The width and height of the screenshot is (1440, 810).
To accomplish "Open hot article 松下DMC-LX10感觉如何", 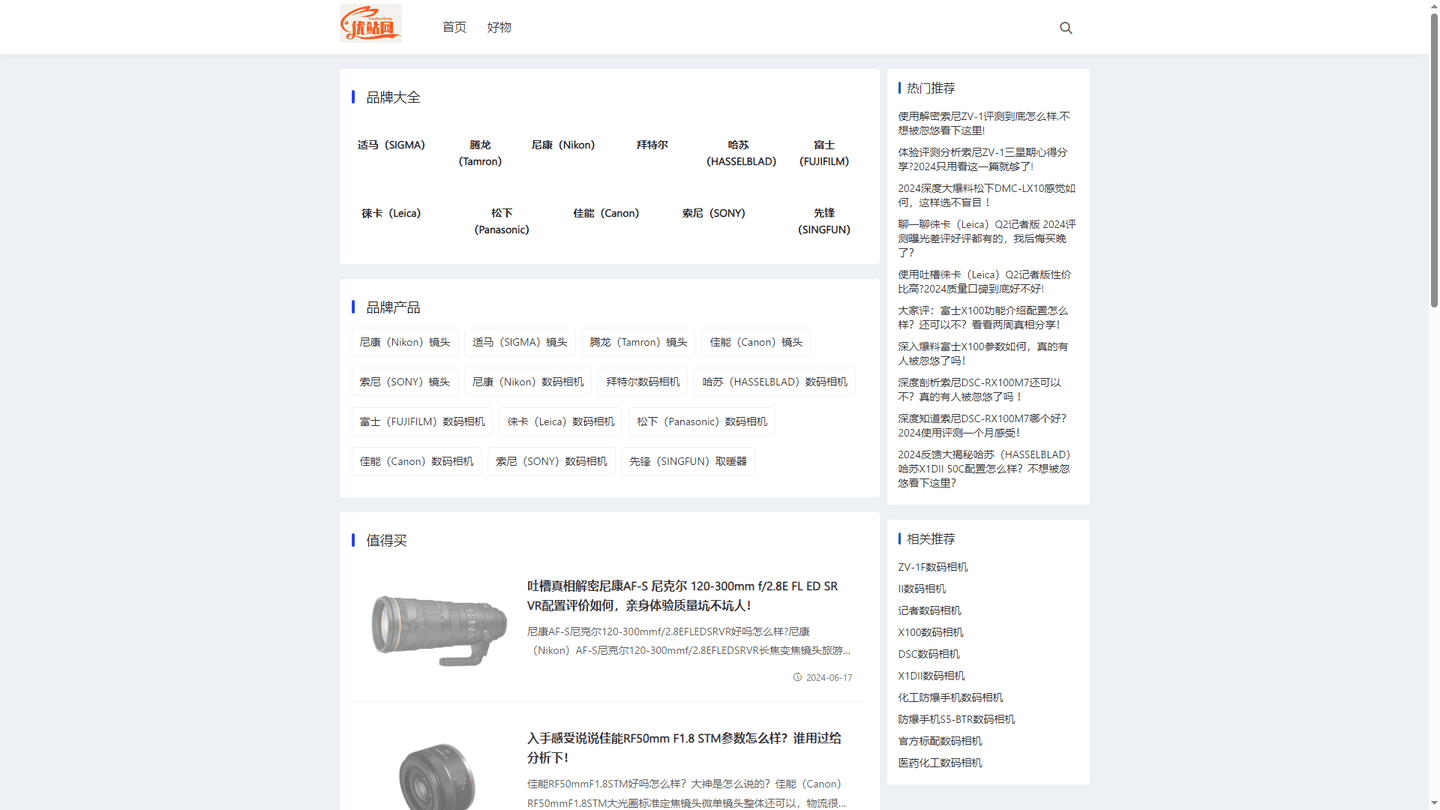I will coord(986,195).
